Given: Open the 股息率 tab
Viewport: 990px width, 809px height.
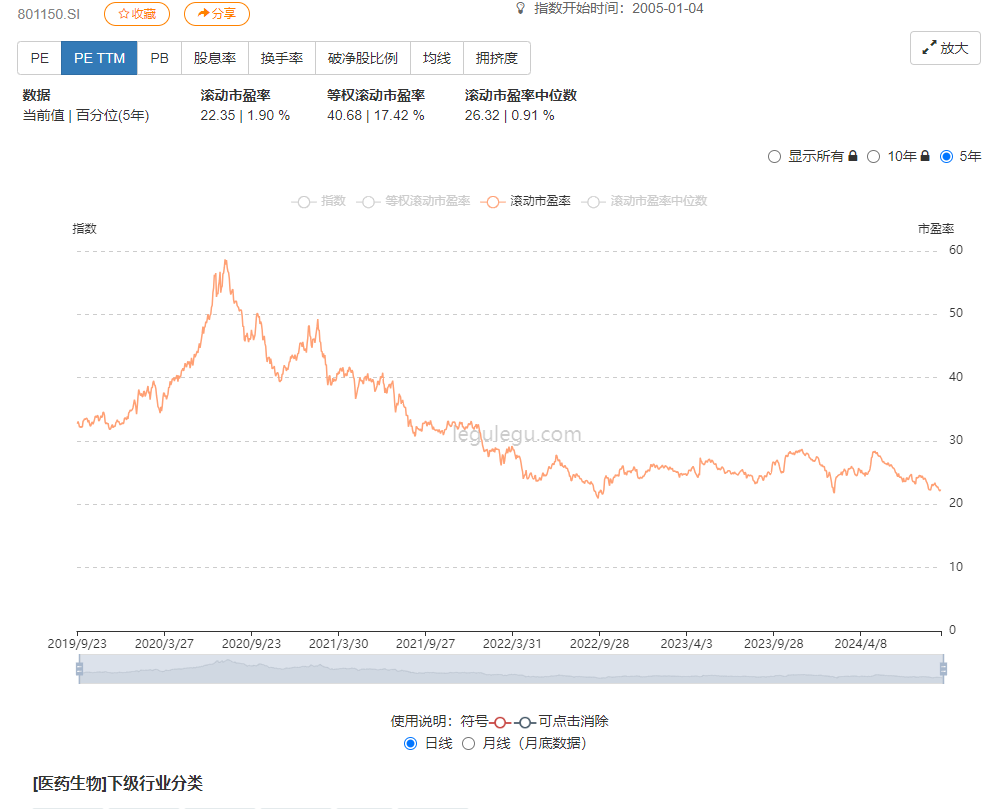Looking at the screenshot, I should tap(214, 58).
